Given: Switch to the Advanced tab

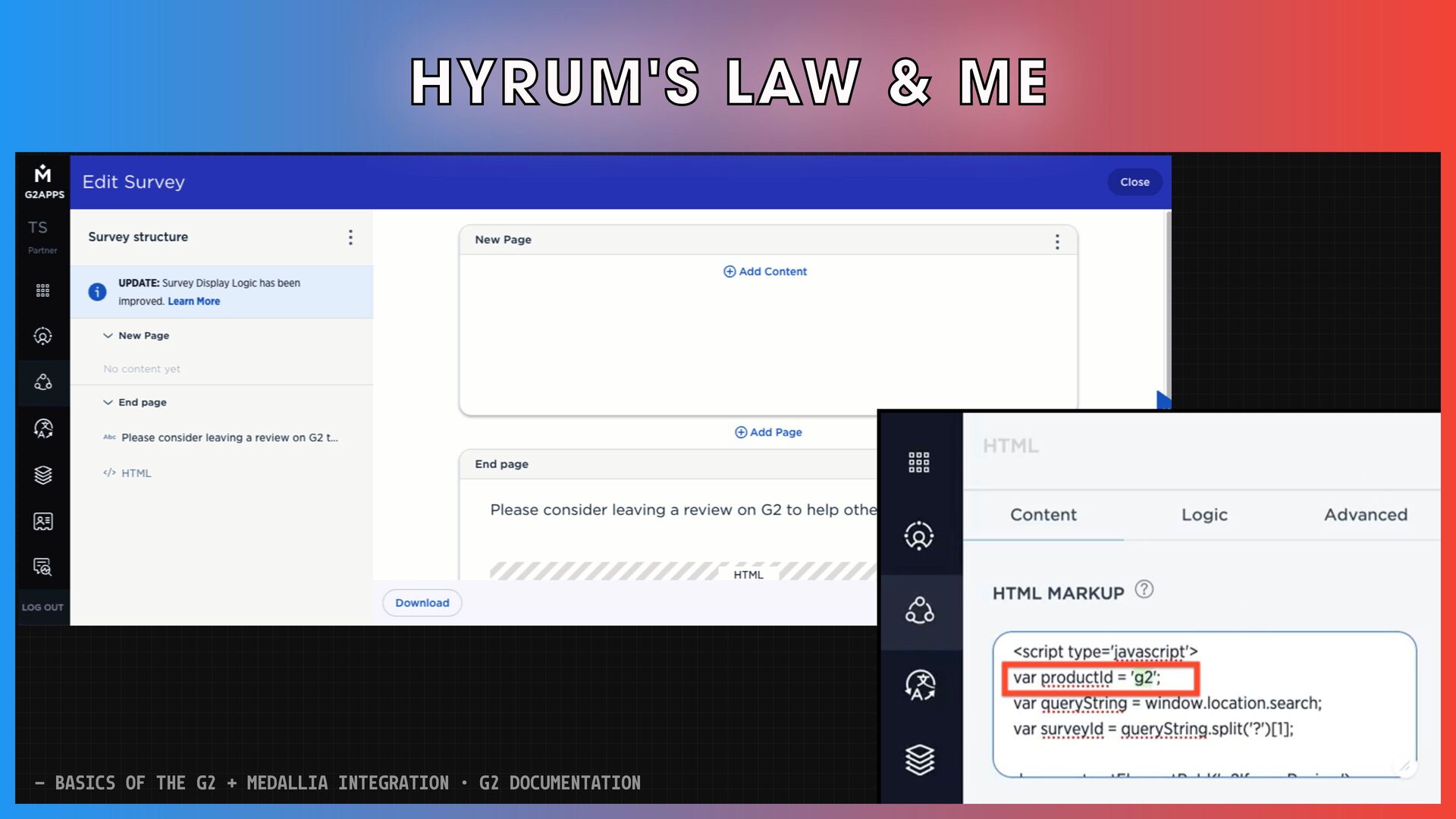Looking at the screenshot, I should 1365,515.
